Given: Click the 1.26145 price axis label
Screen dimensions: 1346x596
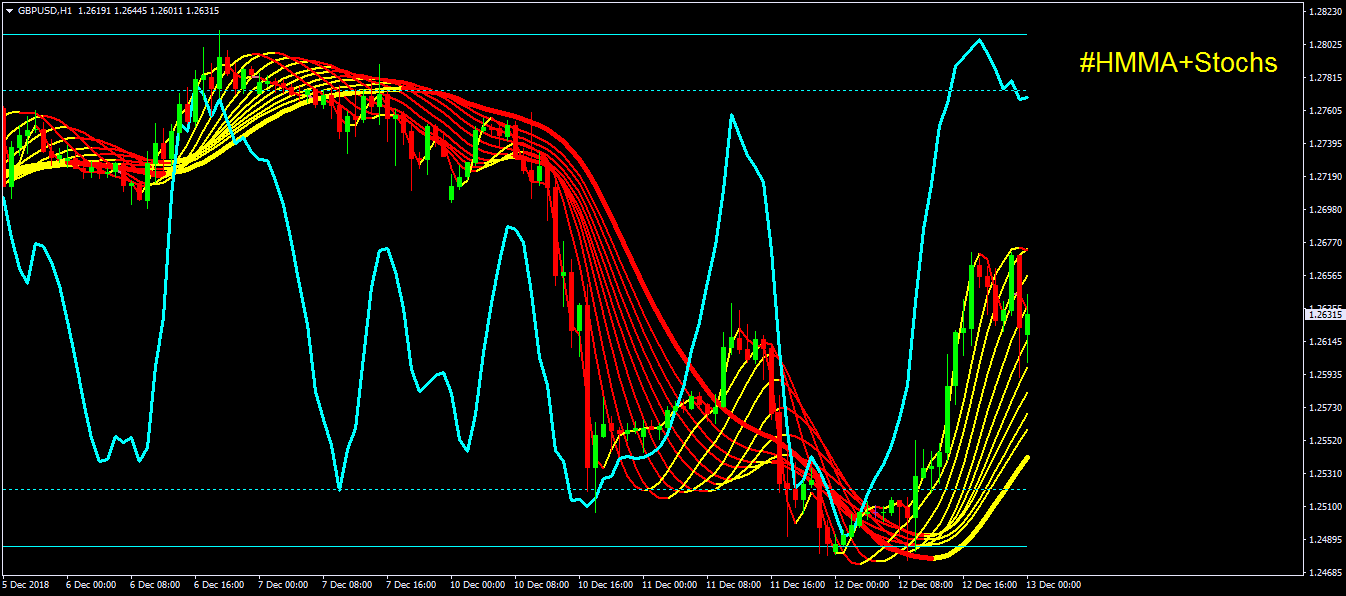Looking at the screenshot, I should pyautogui.click(x=1326, y=342).
